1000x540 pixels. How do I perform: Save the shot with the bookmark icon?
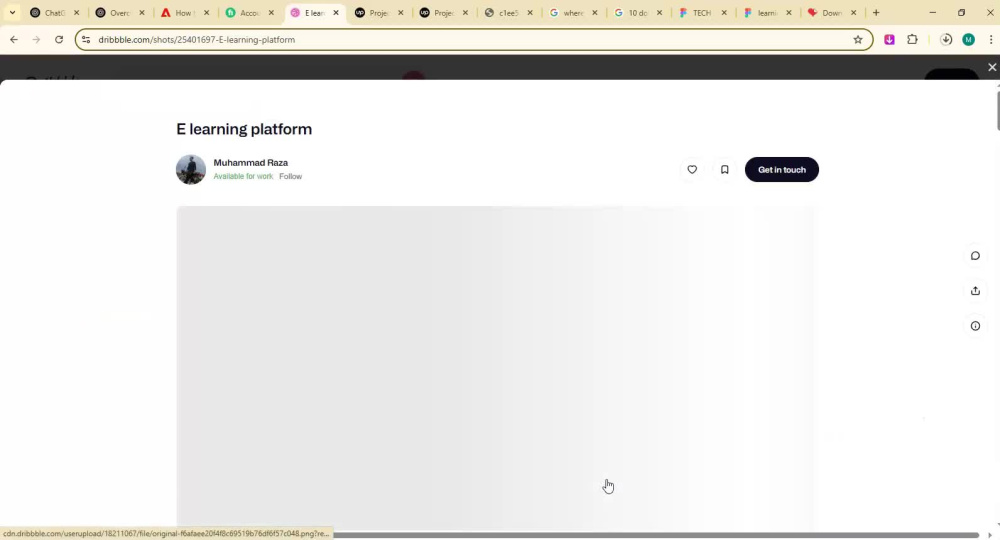point(724,170)
